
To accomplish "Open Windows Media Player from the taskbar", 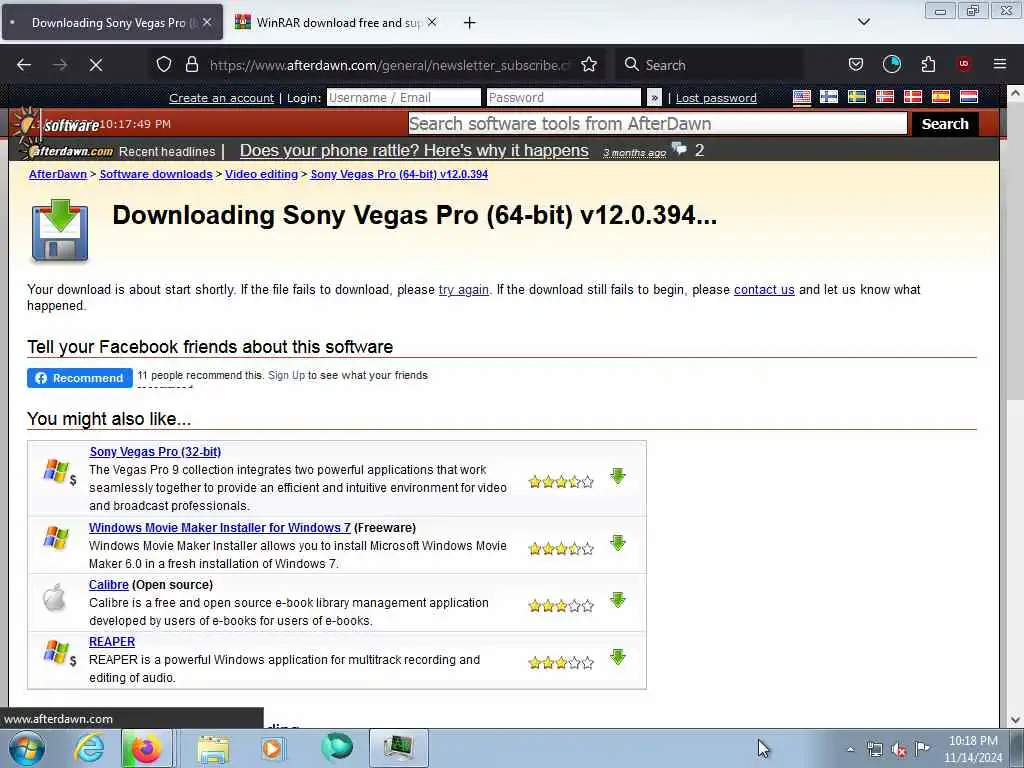I will point(272,748).
